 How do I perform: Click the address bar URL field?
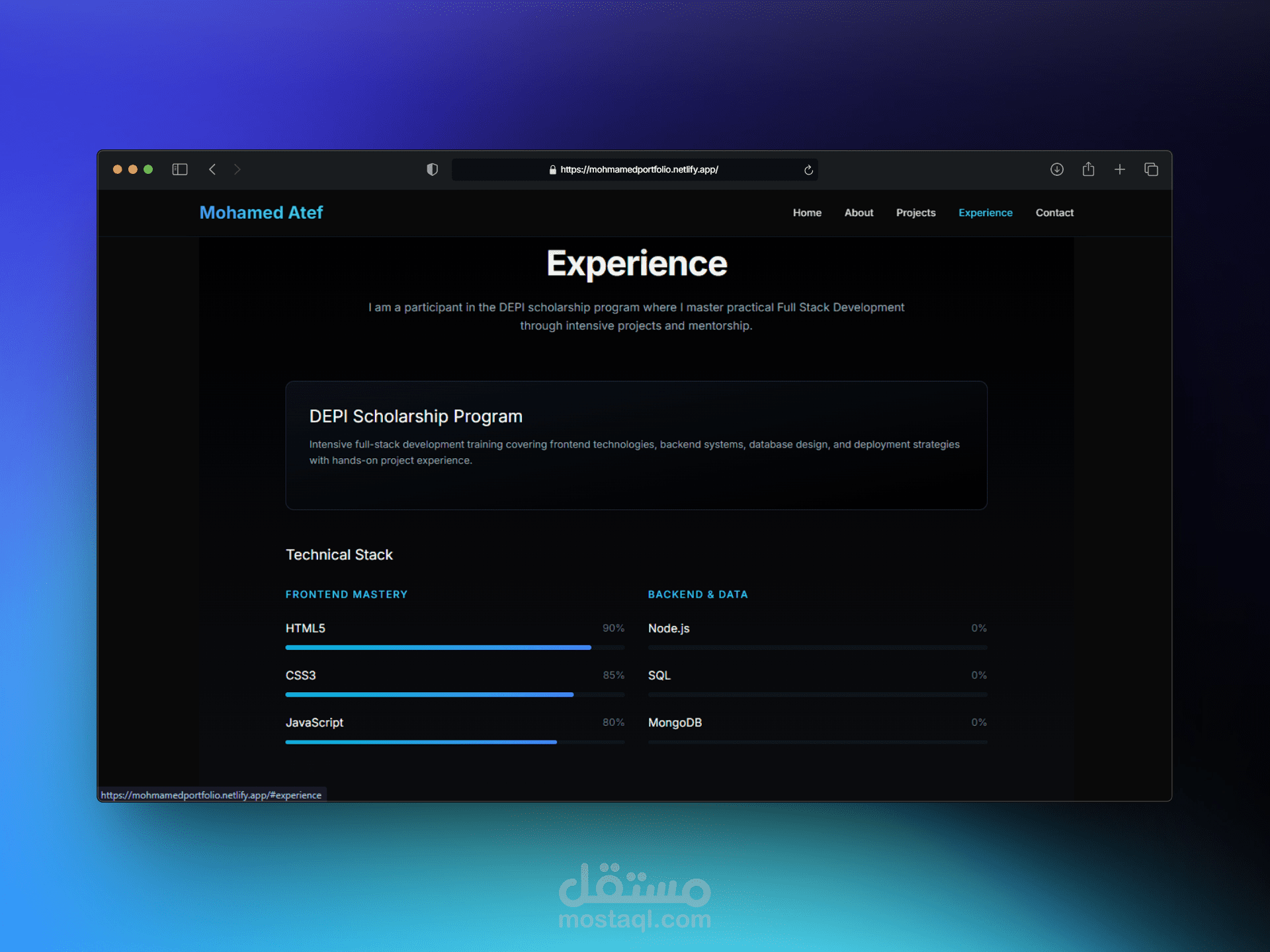click(638, 170)
